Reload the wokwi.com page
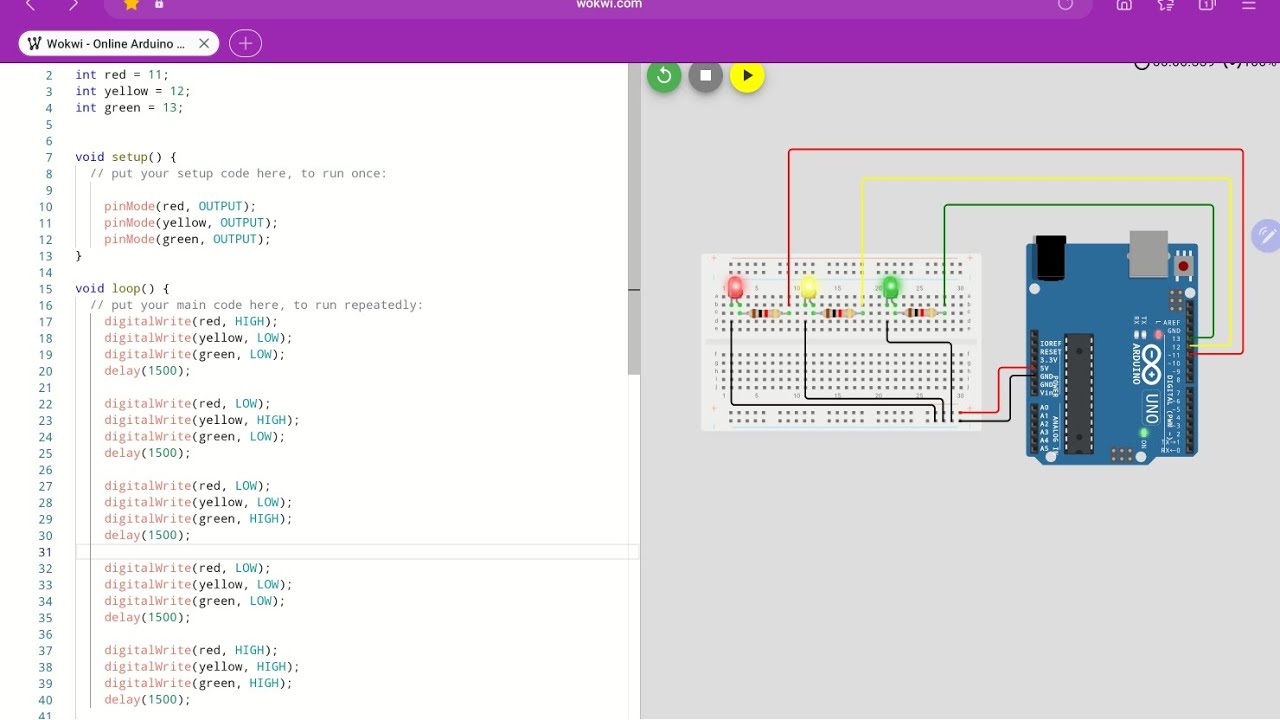The height and width of the screenshot is (720, 1280). tap(1065, 5)
